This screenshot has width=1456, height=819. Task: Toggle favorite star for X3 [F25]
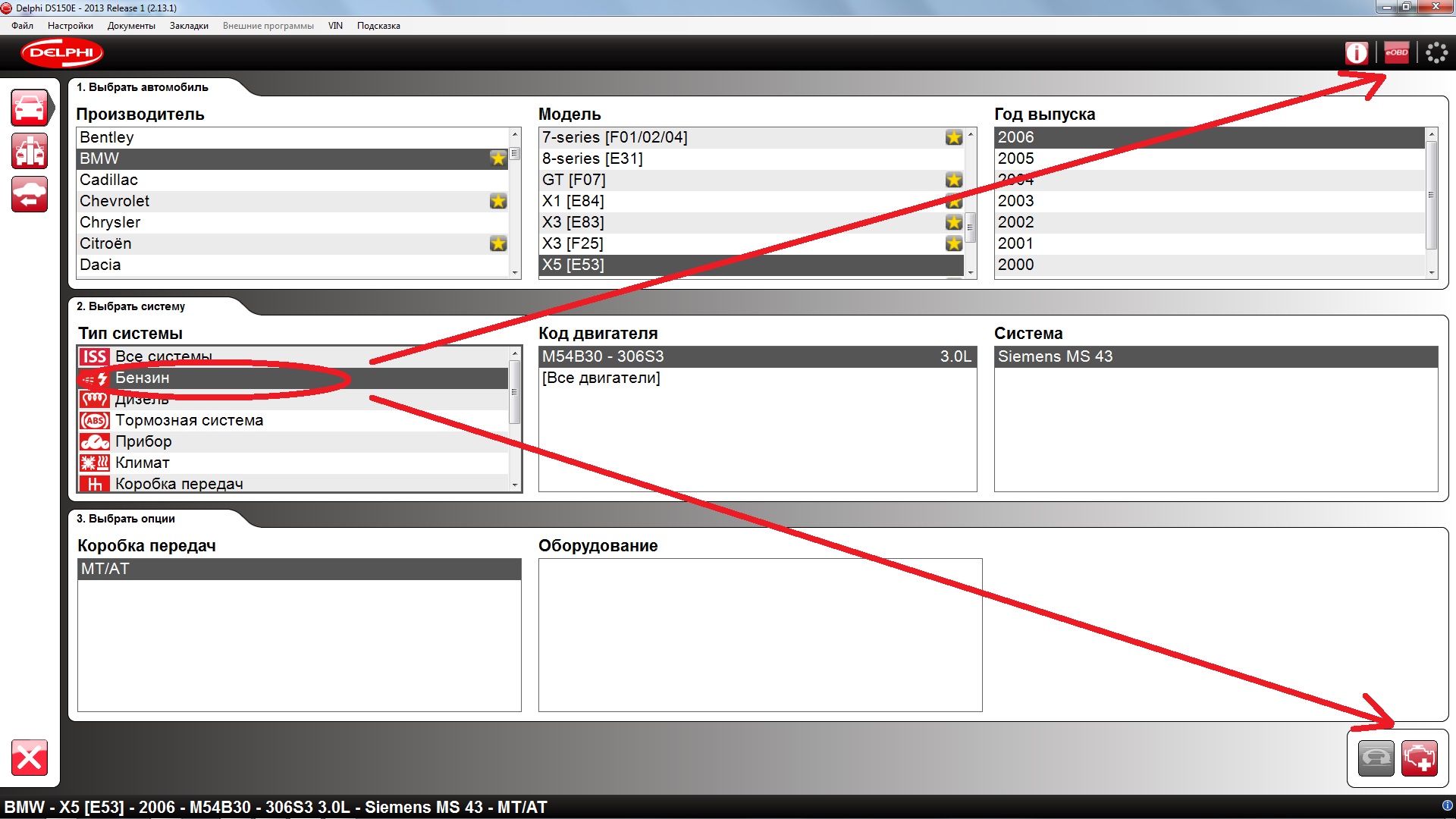(x=954, y=243)
